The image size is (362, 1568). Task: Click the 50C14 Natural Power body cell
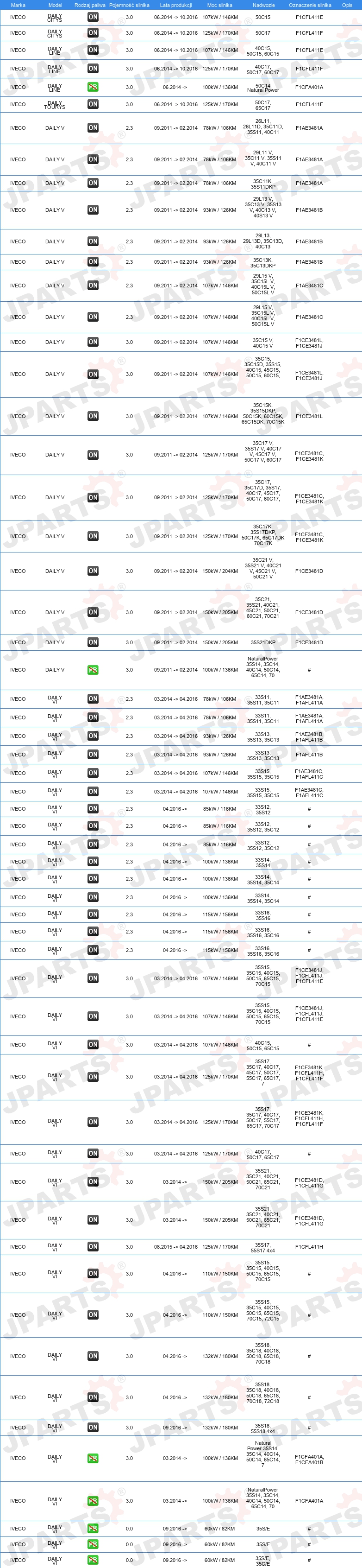(263, 88)
